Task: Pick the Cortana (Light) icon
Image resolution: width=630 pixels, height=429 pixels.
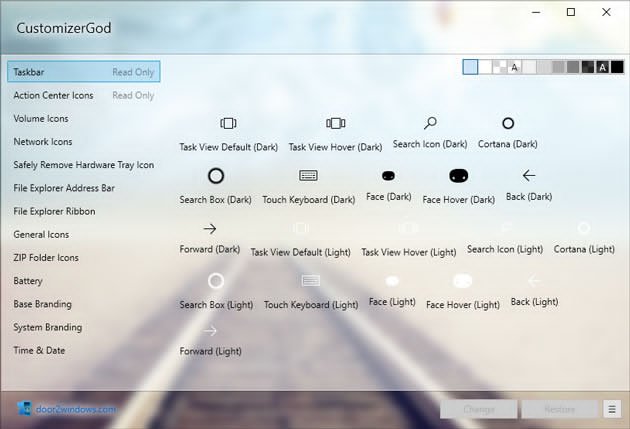Action: click(x=584, y=228)
